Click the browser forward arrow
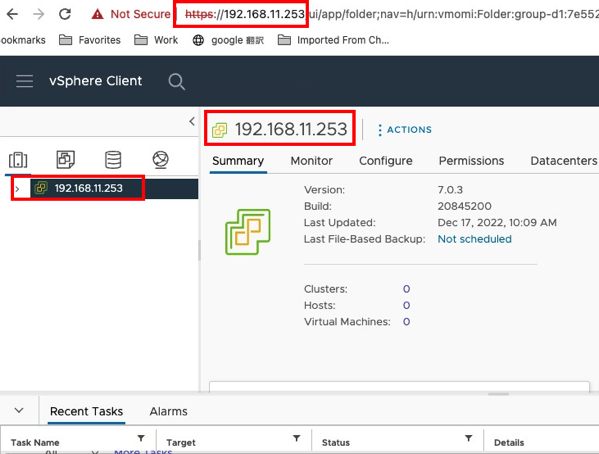The width and height of the screenshot is (599, 454). (x=39, y=14)
